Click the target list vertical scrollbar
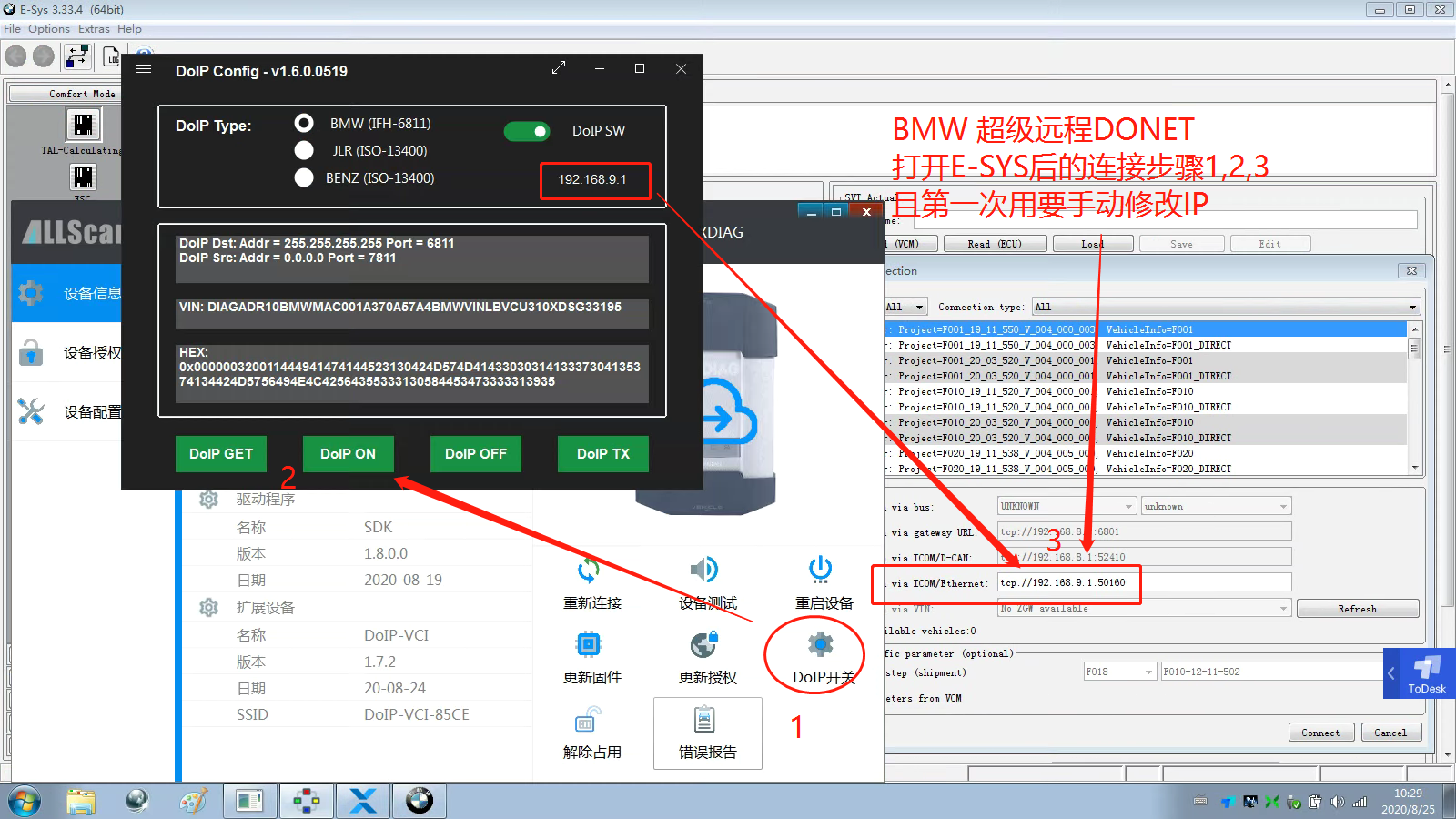The height and width of the screenshot is (819, 1456). (x=1414, y=398)
